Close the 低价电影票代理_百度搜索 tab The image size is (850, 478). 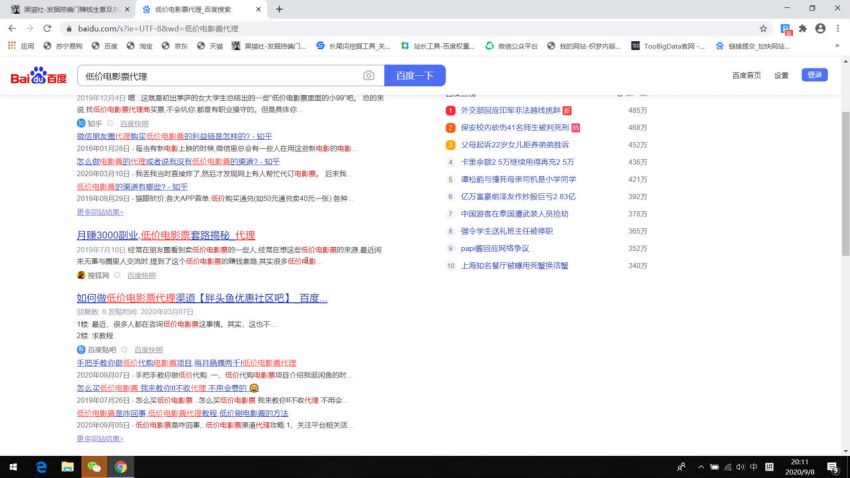pos(258,9)
